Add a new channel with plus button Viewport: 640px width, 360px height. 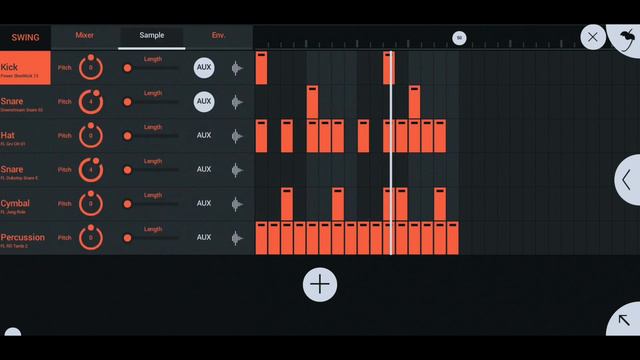320,284
